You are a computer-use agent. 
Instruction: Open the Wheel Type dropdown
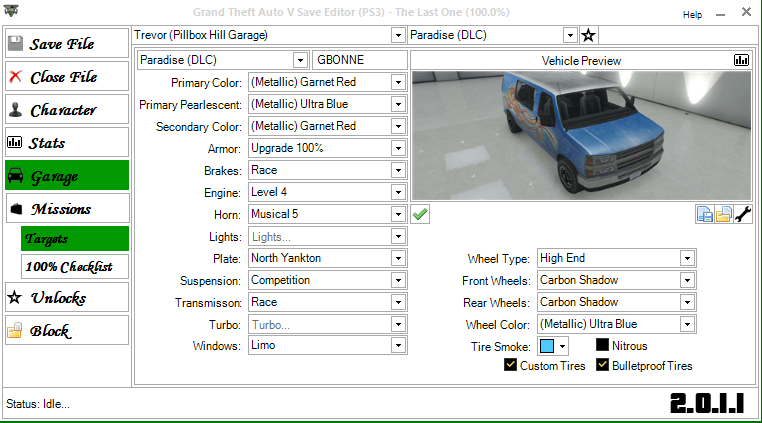tap(687, 258)
